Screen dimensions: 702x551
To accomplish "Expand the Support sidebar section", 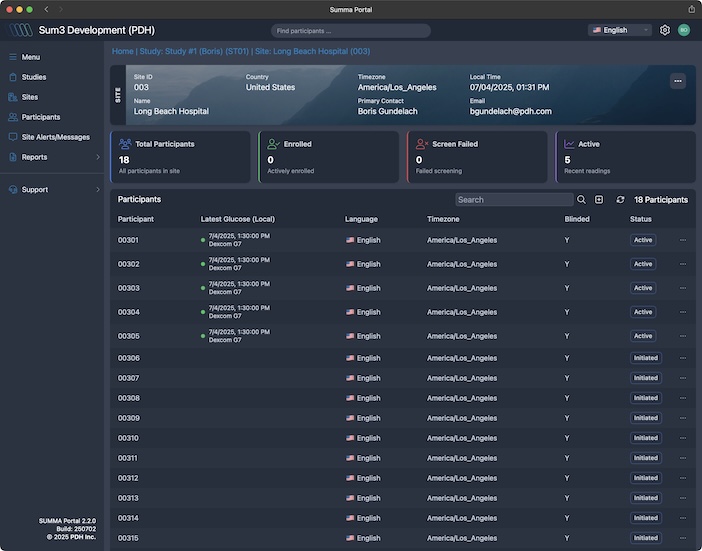I will 97,189.
